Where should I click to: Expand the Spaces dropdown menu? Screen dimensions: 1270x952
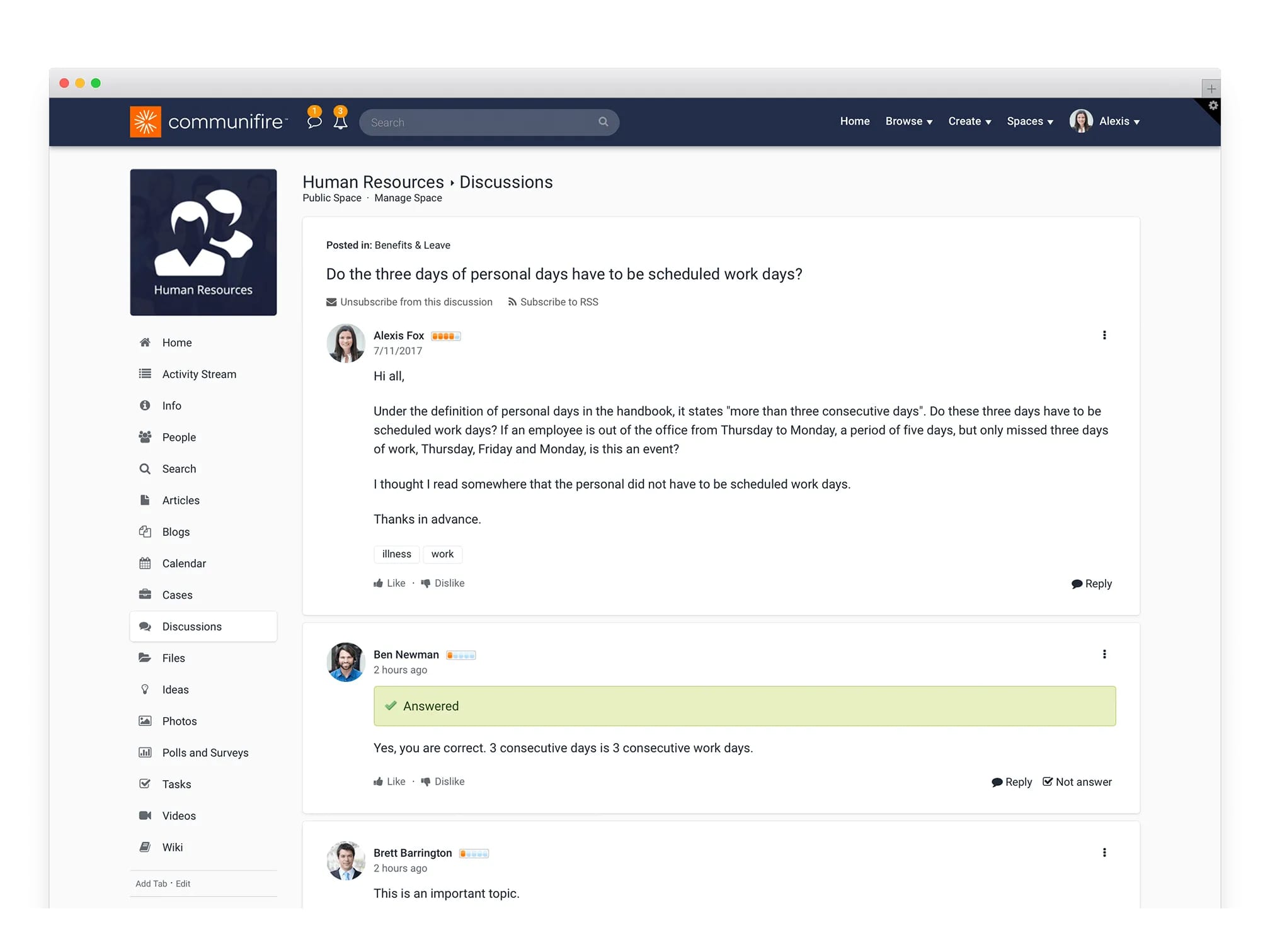[1030, 122]
